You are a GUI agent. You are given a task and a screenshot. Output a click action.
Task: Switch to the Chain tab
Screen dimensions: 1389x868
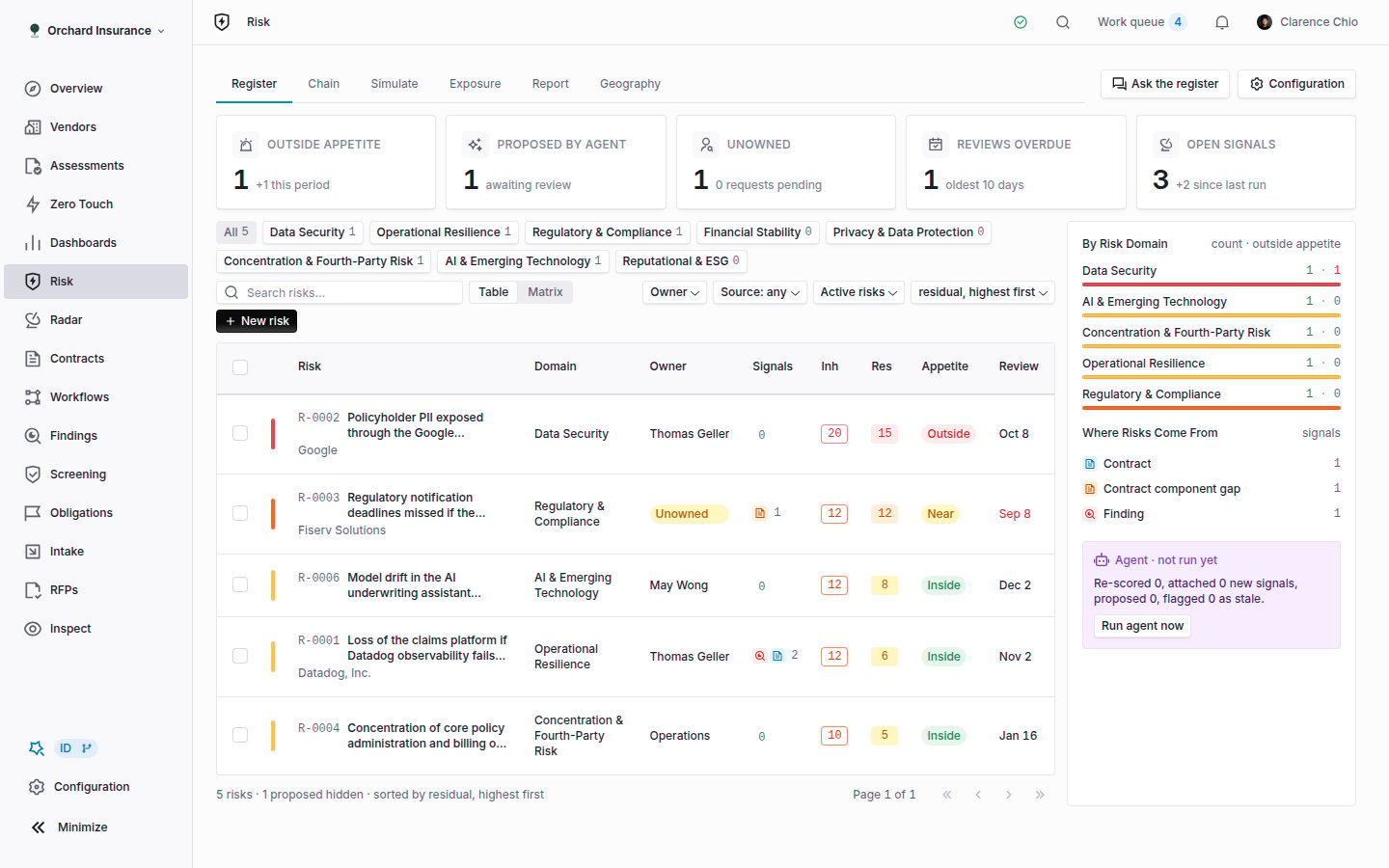[x=323, y=84]
